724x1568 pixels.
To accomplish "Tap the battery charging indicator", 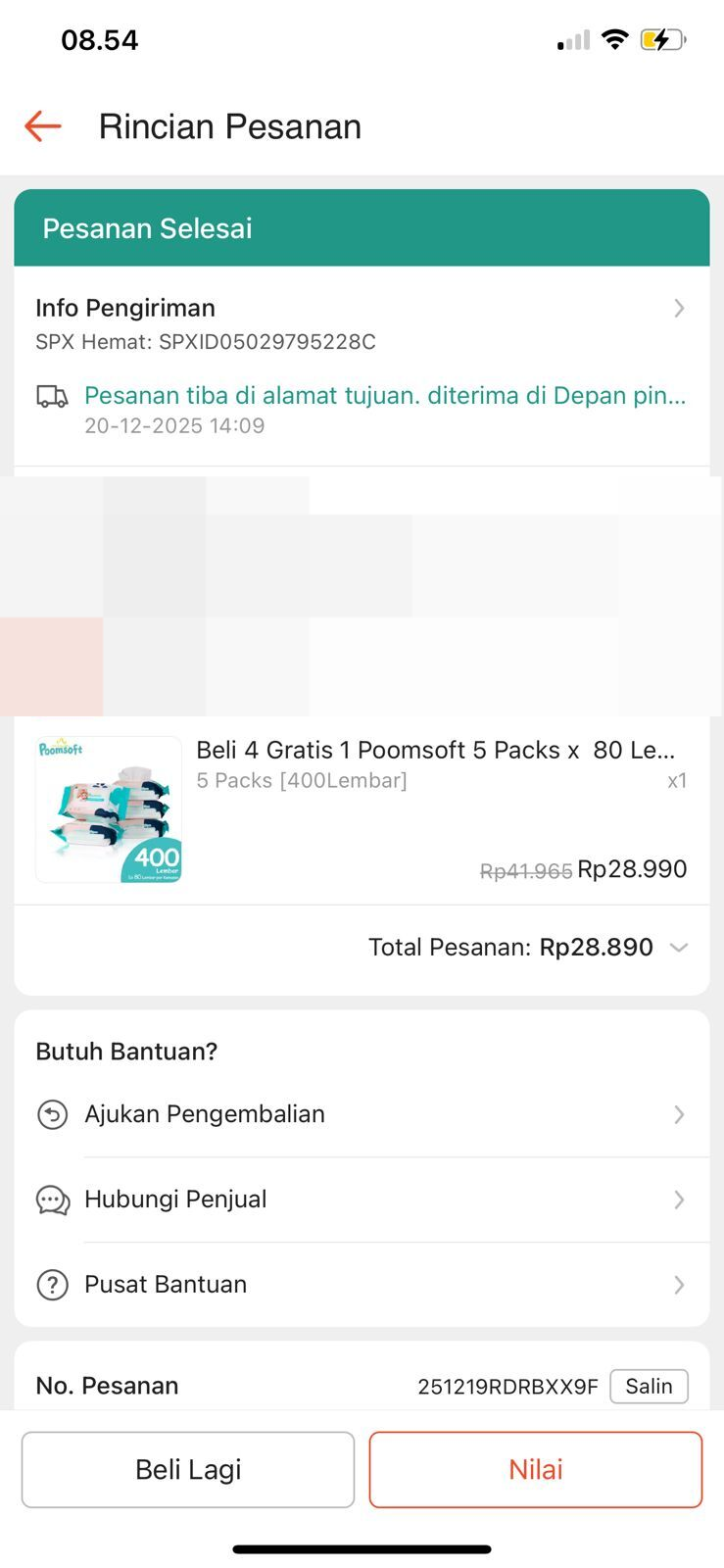I will [662, 40].
